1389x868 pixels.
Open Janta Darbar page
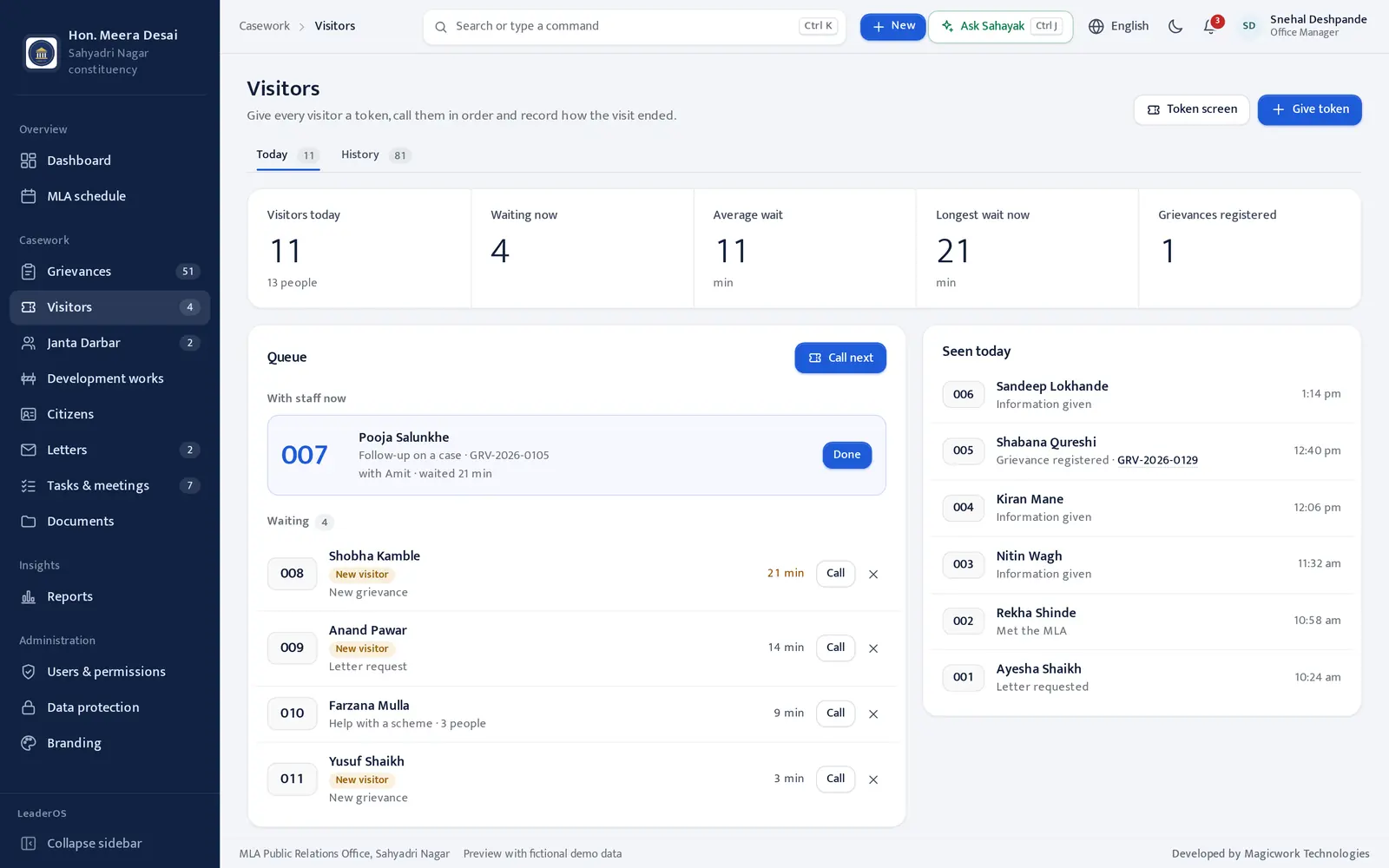click(109, 343)
